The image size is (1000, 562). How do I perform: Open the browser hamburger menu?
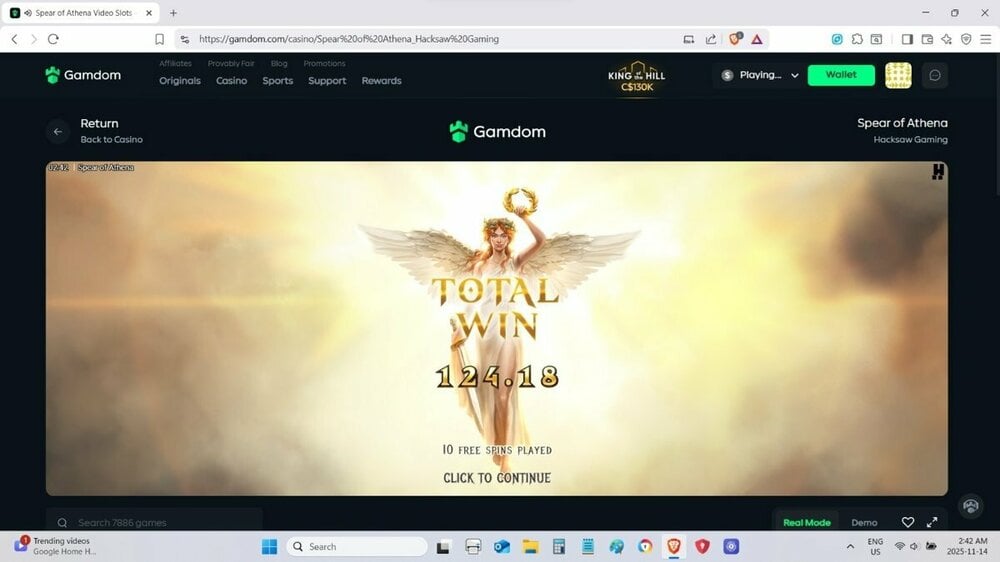985,39
